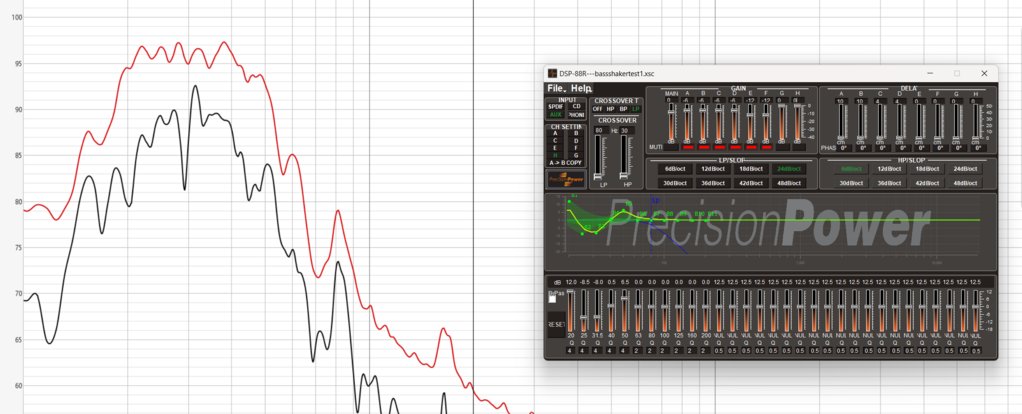Select 24dB/oct HP slope
Screen dimensions: 1022x414
[x=965, y=169]
